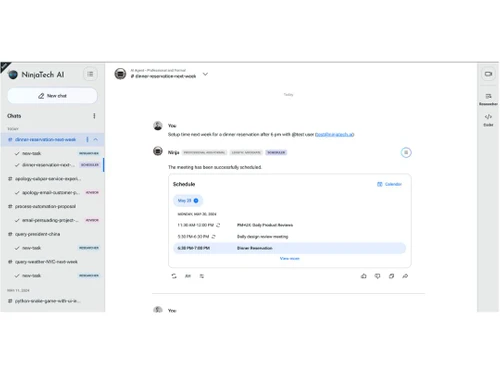Open the apology-culper-service chat

tap(48, 179)
